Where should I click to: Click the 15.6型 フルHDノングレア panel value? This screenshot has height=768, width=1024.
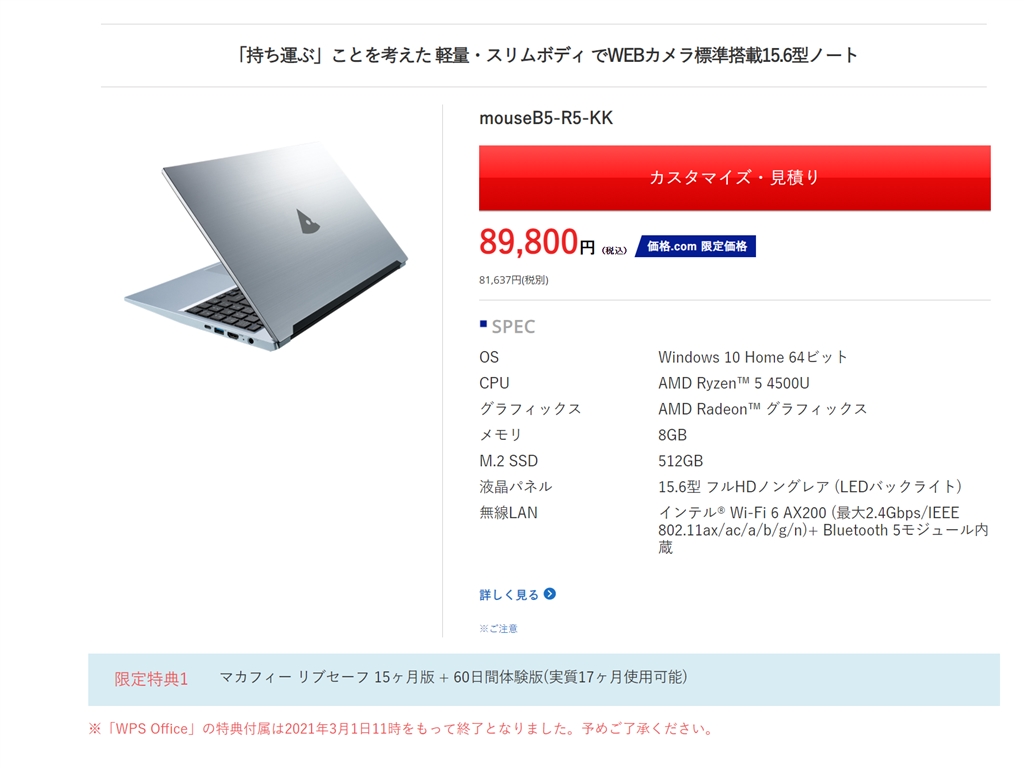point(810,487)
